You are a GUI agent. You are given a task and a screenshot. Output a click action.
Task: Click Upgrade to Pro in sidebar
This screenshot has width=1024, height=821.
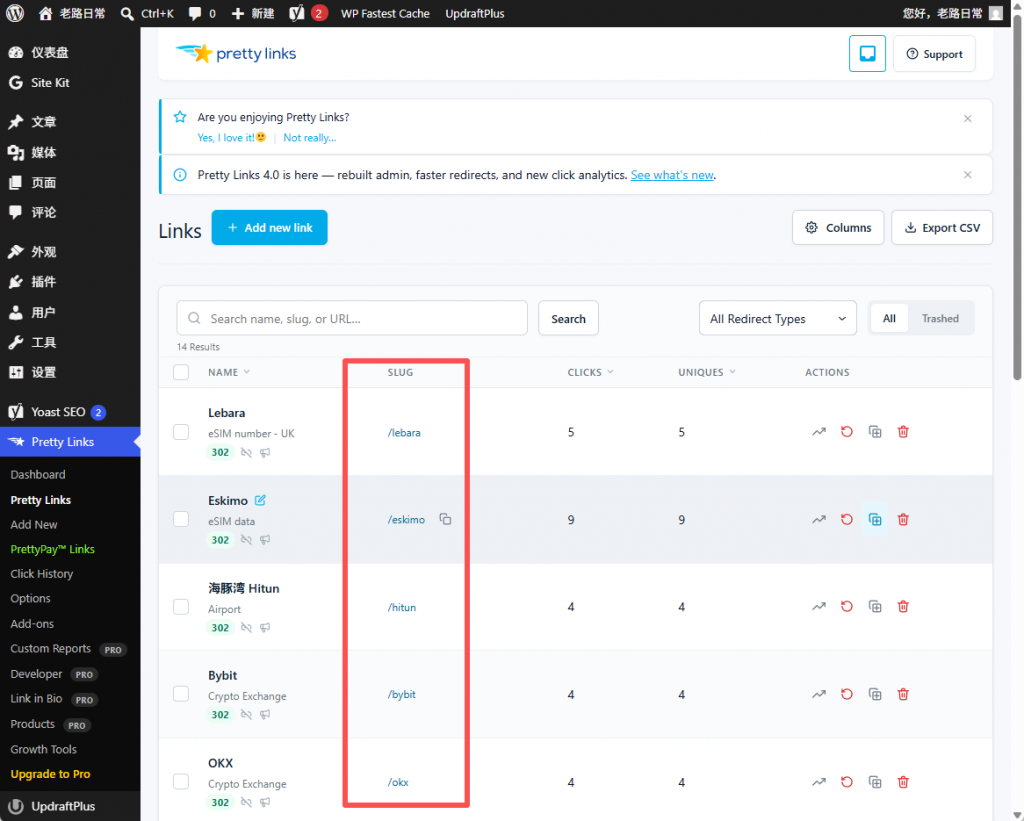pyautogui.click(x=50, y=774)
